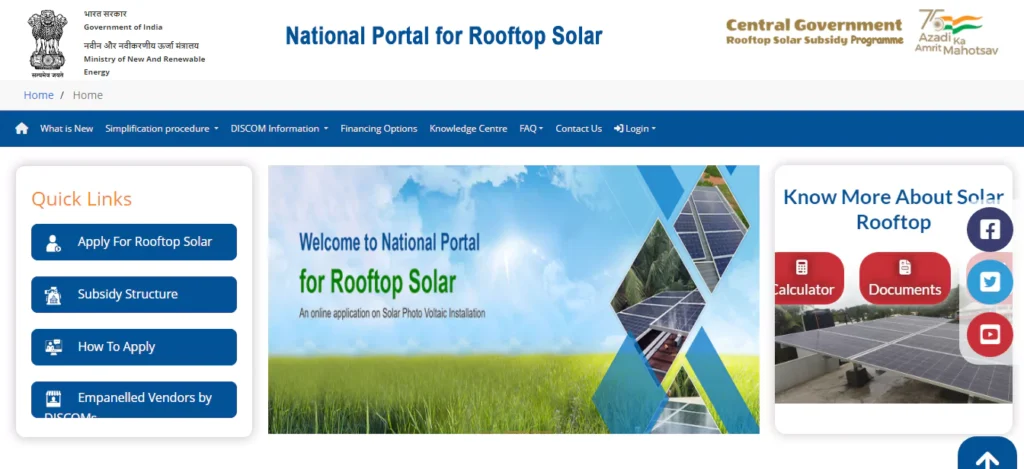Click the Apply For Rooftop Solar button
The image size is (1024, 469).
coord(134,242)
